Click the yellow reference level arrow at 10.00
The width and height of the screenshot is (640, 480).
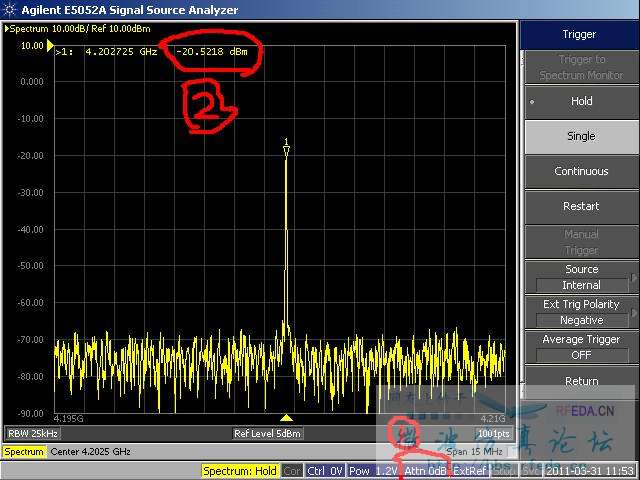[x=50, y=45]
